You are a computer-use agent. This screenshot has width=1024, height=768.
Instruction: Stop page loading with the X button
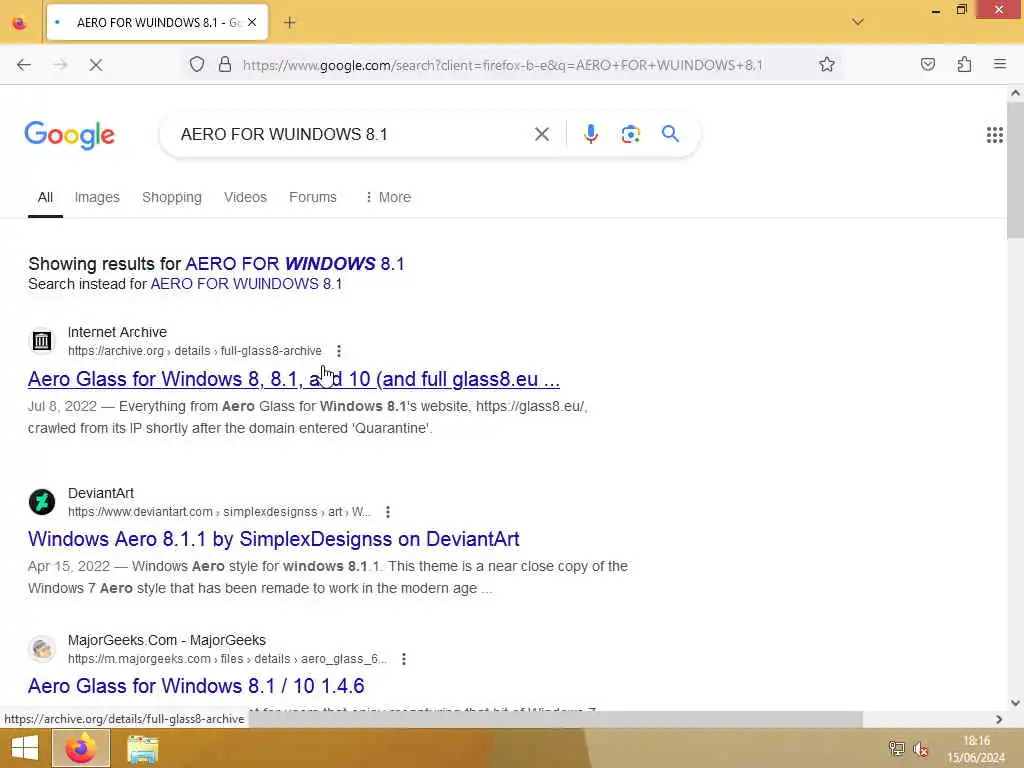(96, 65)
